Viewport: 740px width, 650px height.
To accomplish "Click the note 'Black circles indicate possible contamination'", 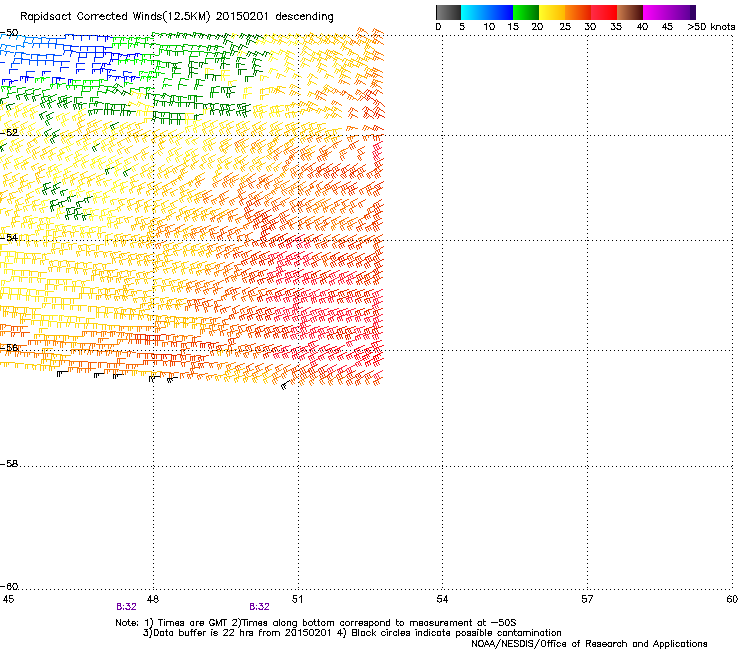I will point(456,633).
